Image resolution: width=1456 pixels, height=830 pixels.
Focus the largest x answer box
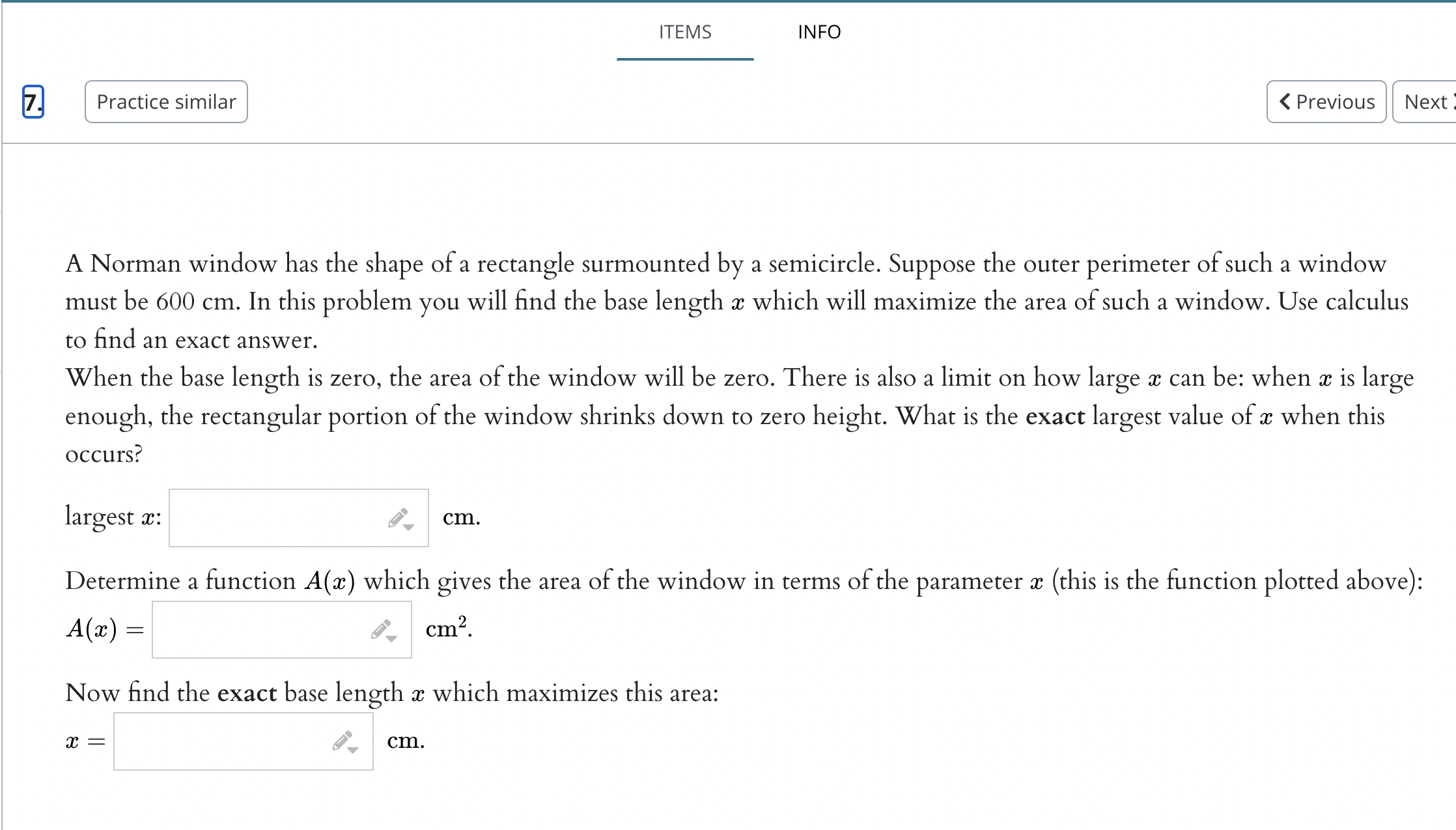tap(273, 517)
